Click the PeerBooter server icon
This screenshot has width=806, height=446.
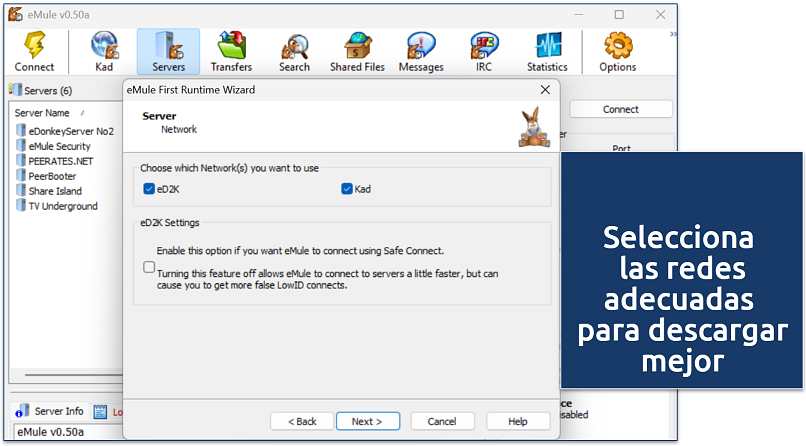click(x=21, y=175)
